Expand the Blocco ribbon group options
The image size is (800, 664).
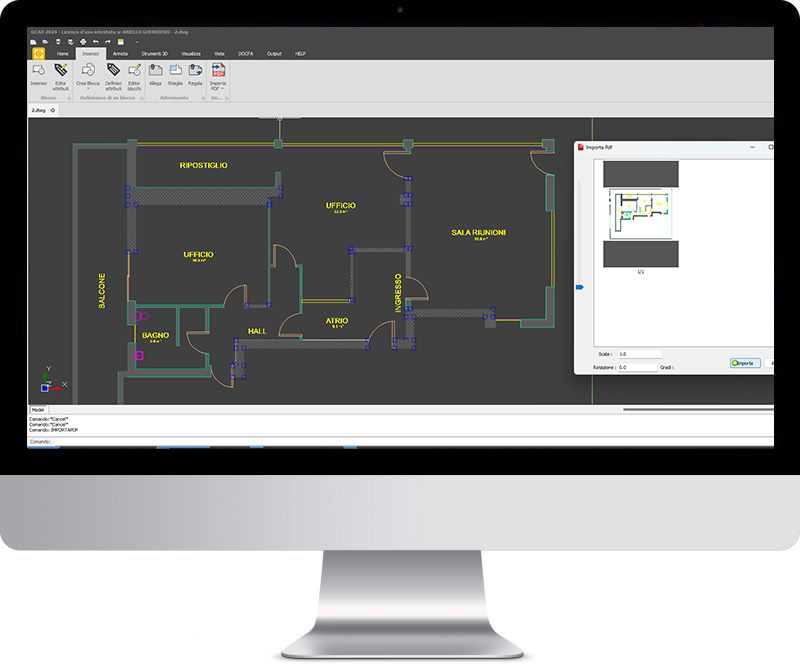[69, 96]
